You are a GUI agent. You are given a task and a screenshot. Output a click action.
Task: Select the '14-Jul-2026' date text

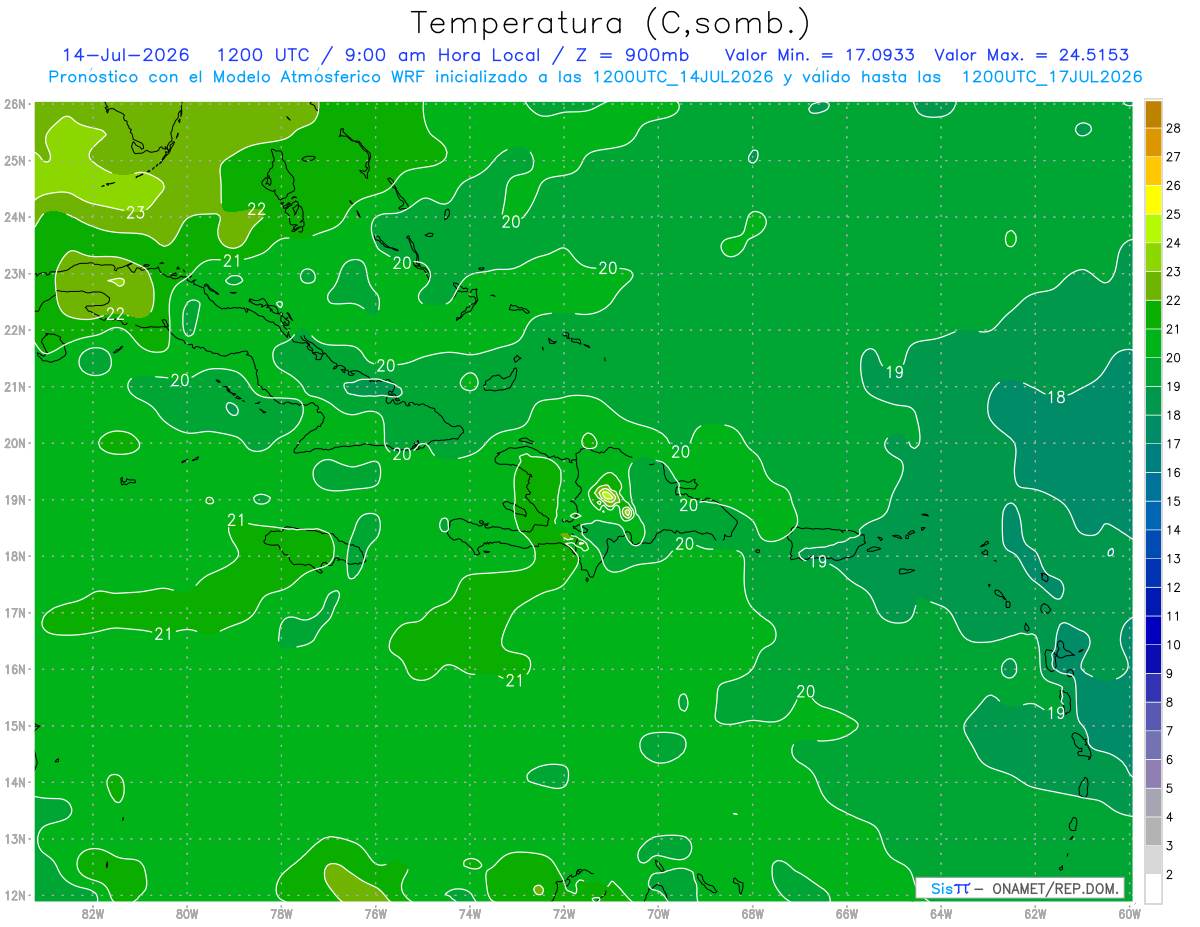click(x=126, y=55)
